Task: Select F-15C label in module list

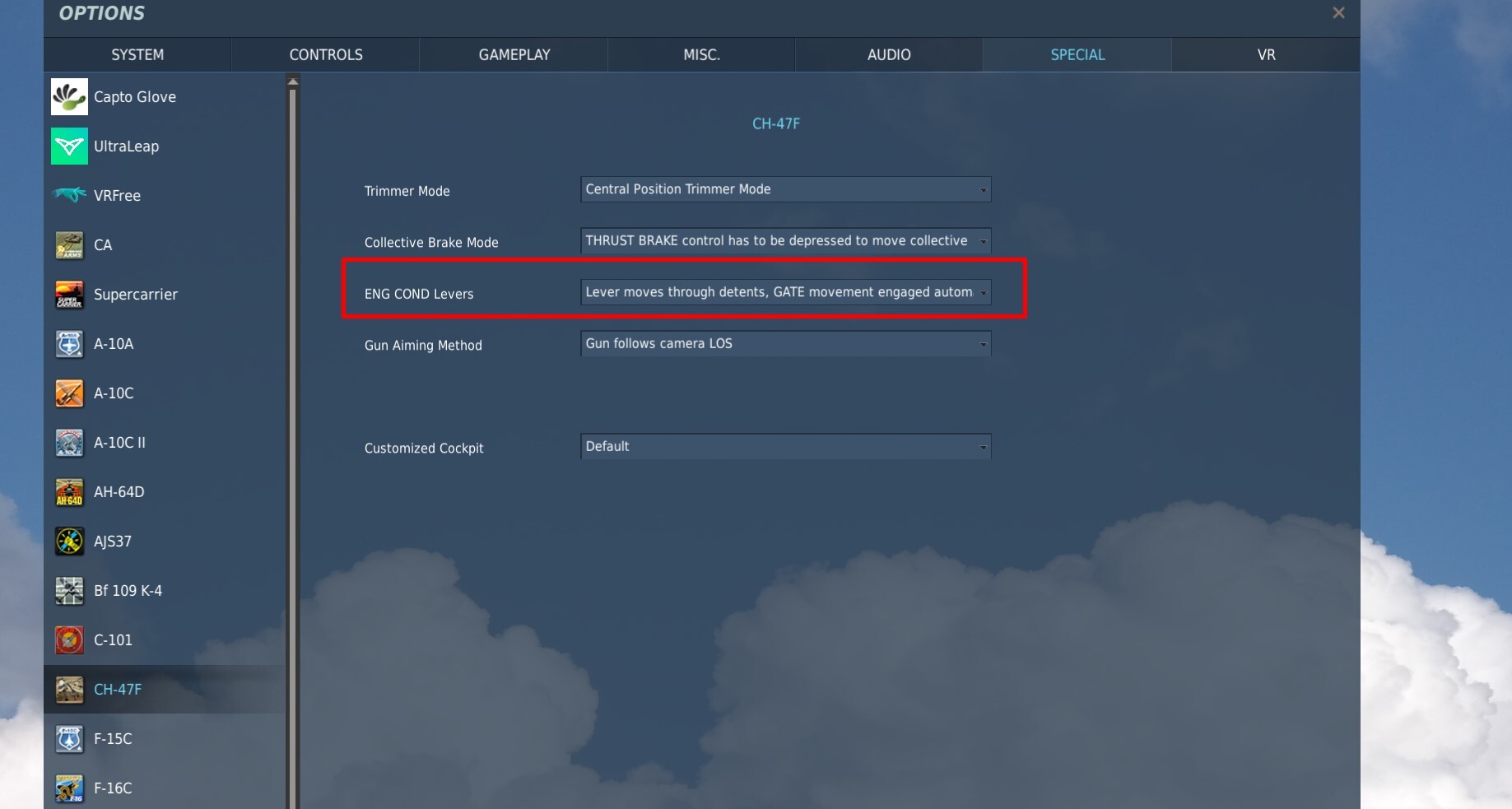Action: tap(113, 739)
